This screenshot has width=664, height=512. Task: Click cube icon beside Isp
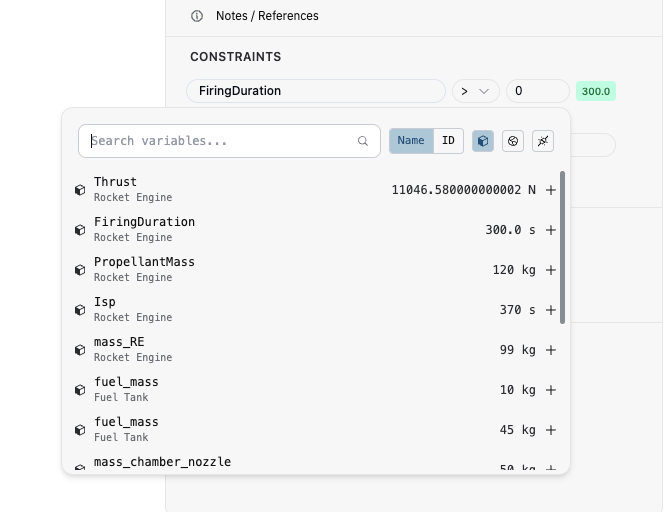pos(80,310)
